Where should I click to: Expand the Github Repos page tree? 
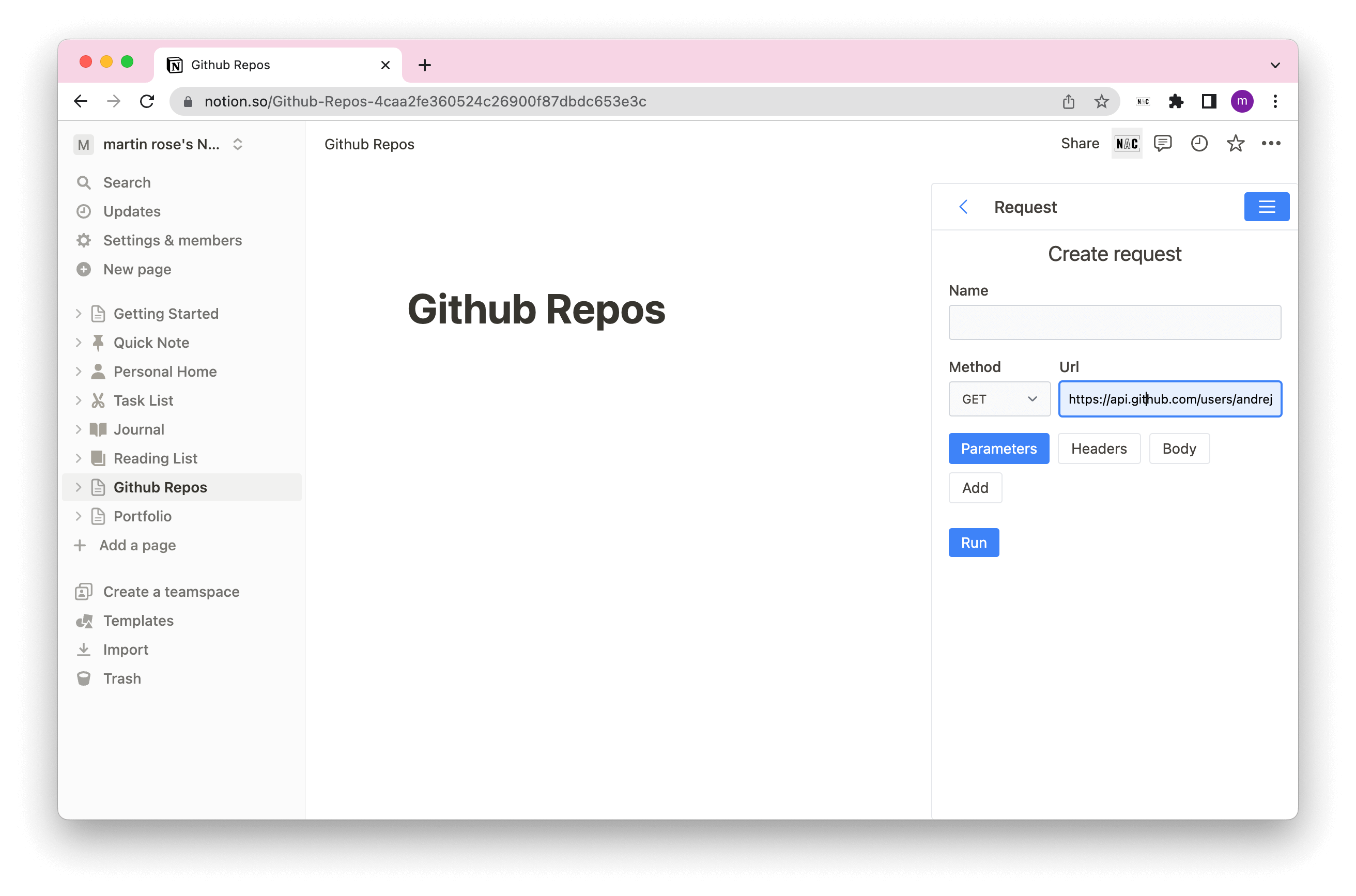click(x=78, y=487)
